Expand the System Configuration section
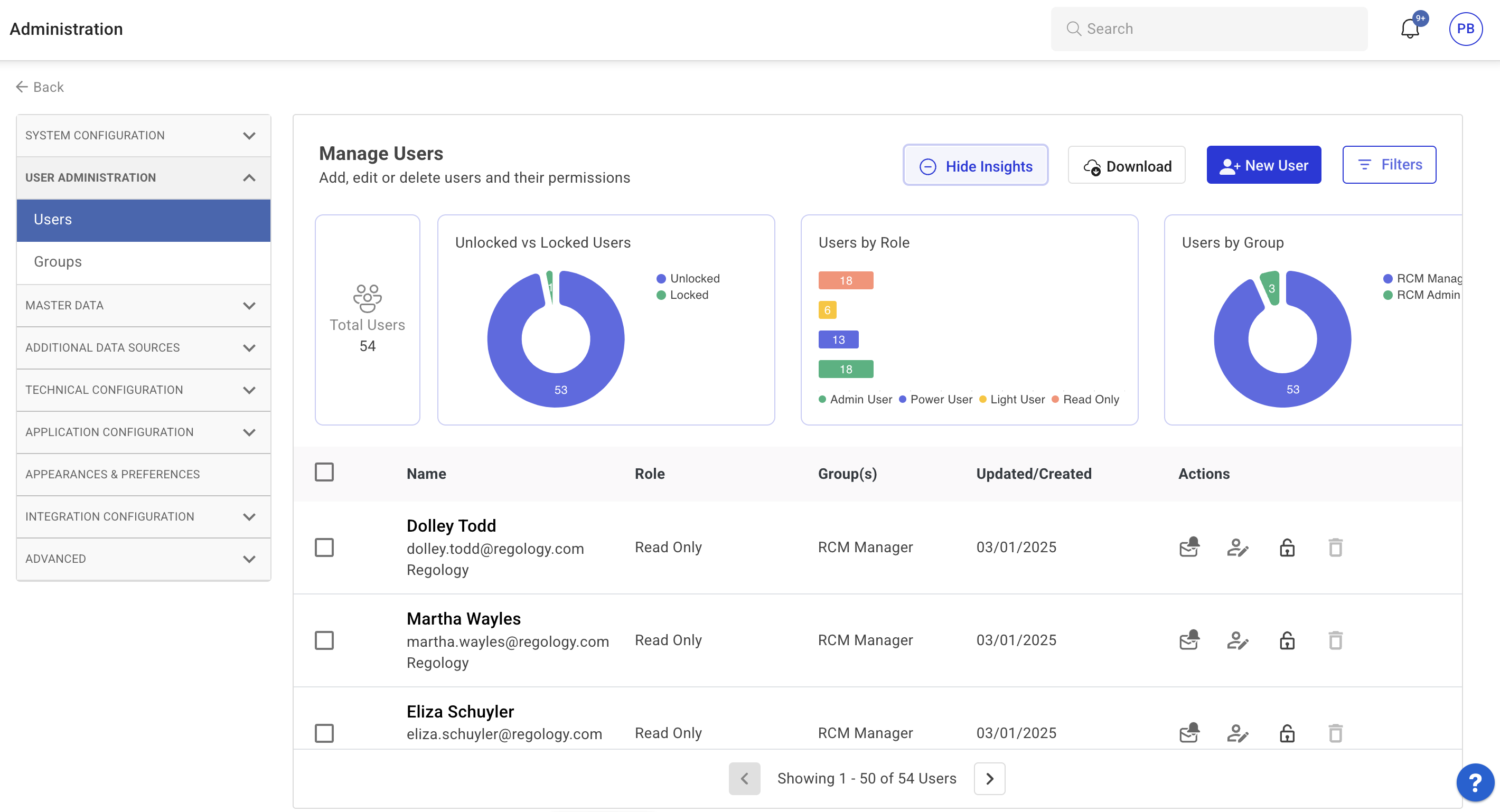1500x812 pixels. coord(143,135)
